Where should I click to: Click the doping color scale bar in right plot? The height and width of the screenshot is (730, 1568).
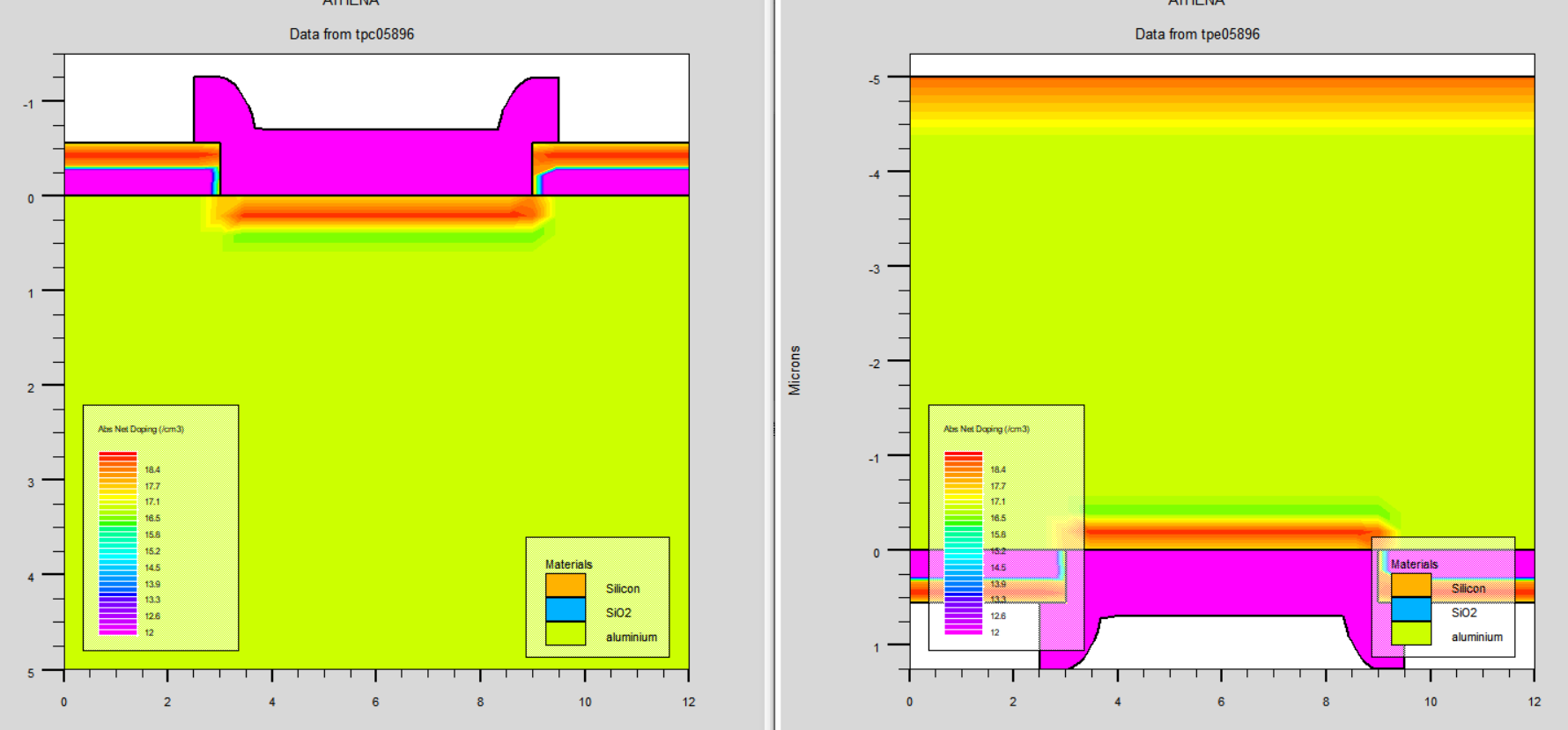tap(964, 543)
